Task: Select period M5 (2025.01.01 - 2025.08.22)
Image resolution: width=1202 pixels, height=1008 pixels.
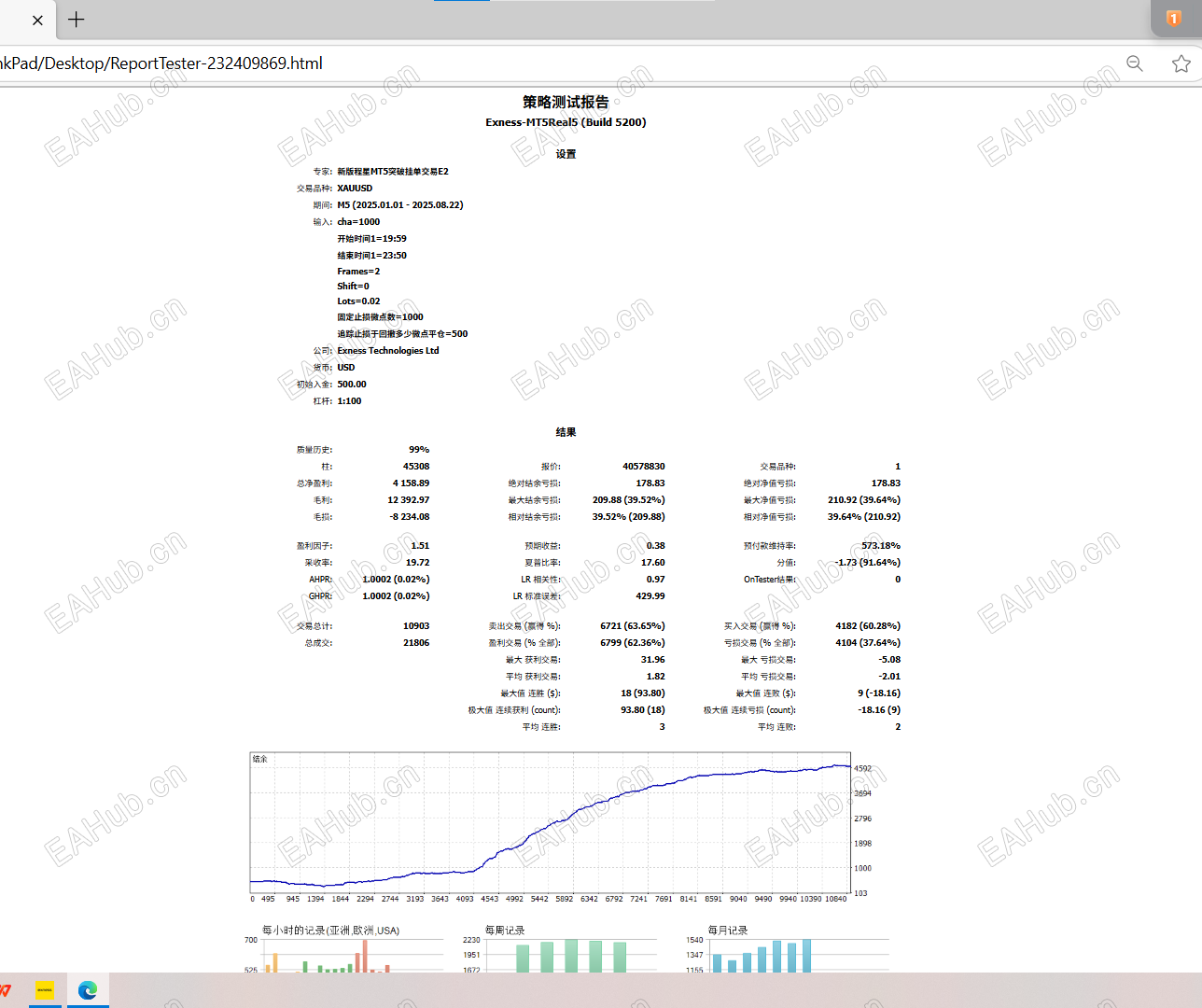Action: coord(400,205)
